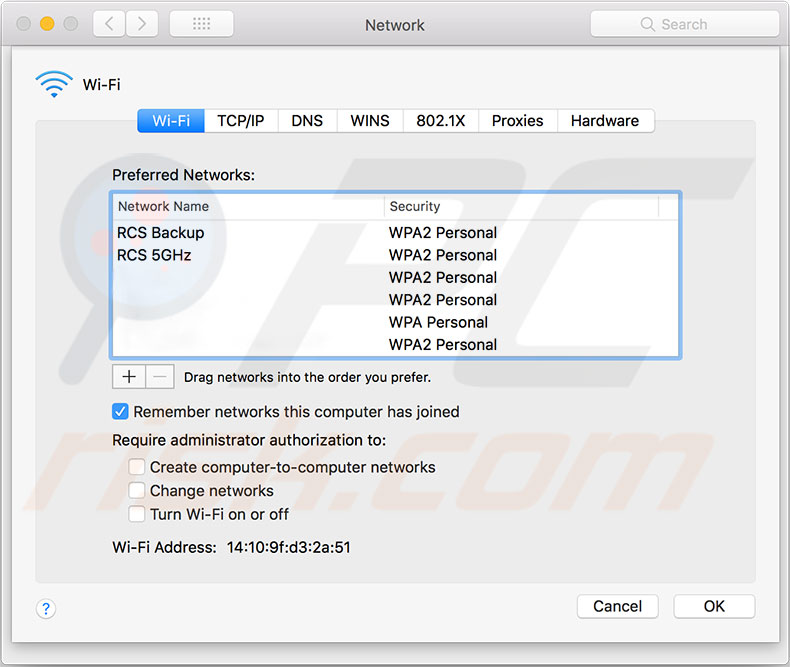Enable Create computer-to-computer networks checkbox
This screenshot has height=667, width=790.
tap(137, 467)
